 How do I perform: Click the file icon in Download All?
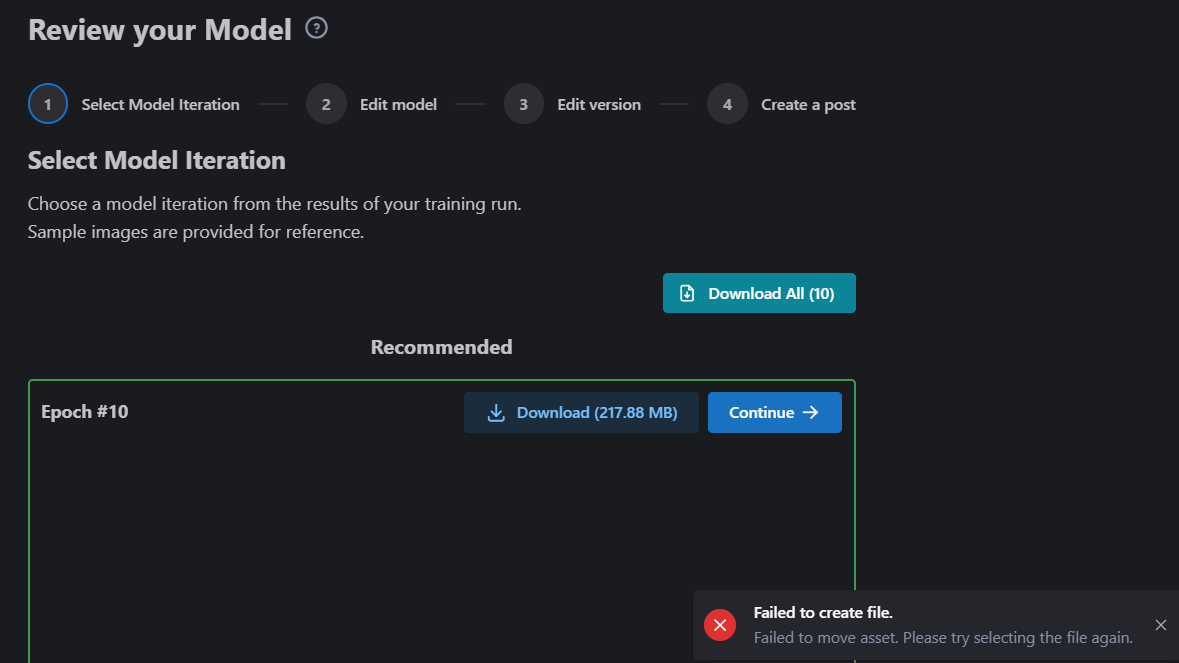pyautogui.click(x=687, y=293)
